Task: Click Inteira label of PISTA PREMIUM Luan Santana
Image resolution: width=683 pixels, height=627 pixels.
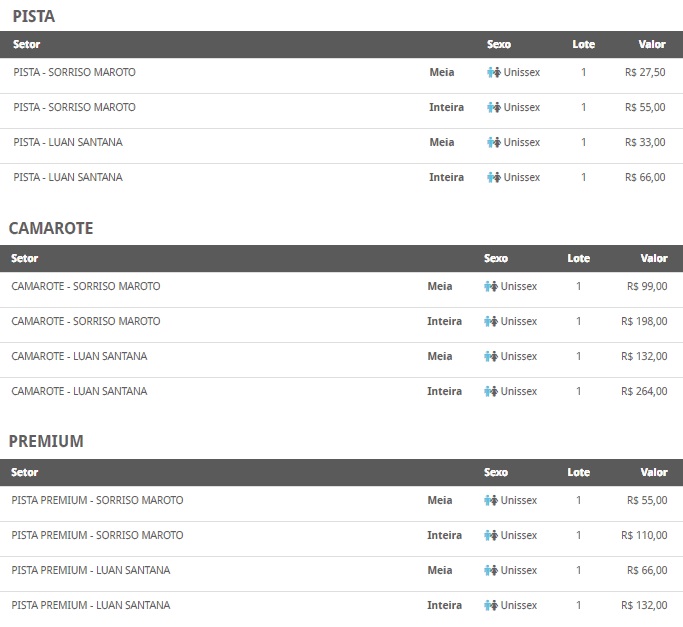Action: pos(444,605)
